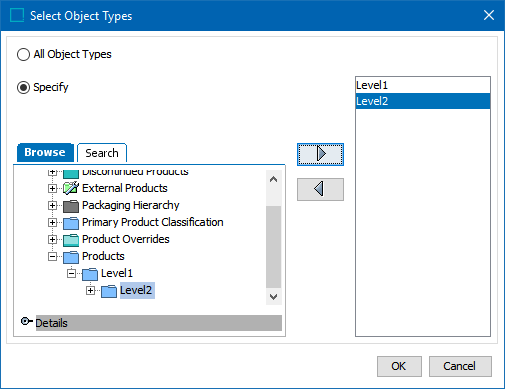This screenshot has height=389, width=505.
Task: Confirm with the OK button
Action: [x=399, y=366]
